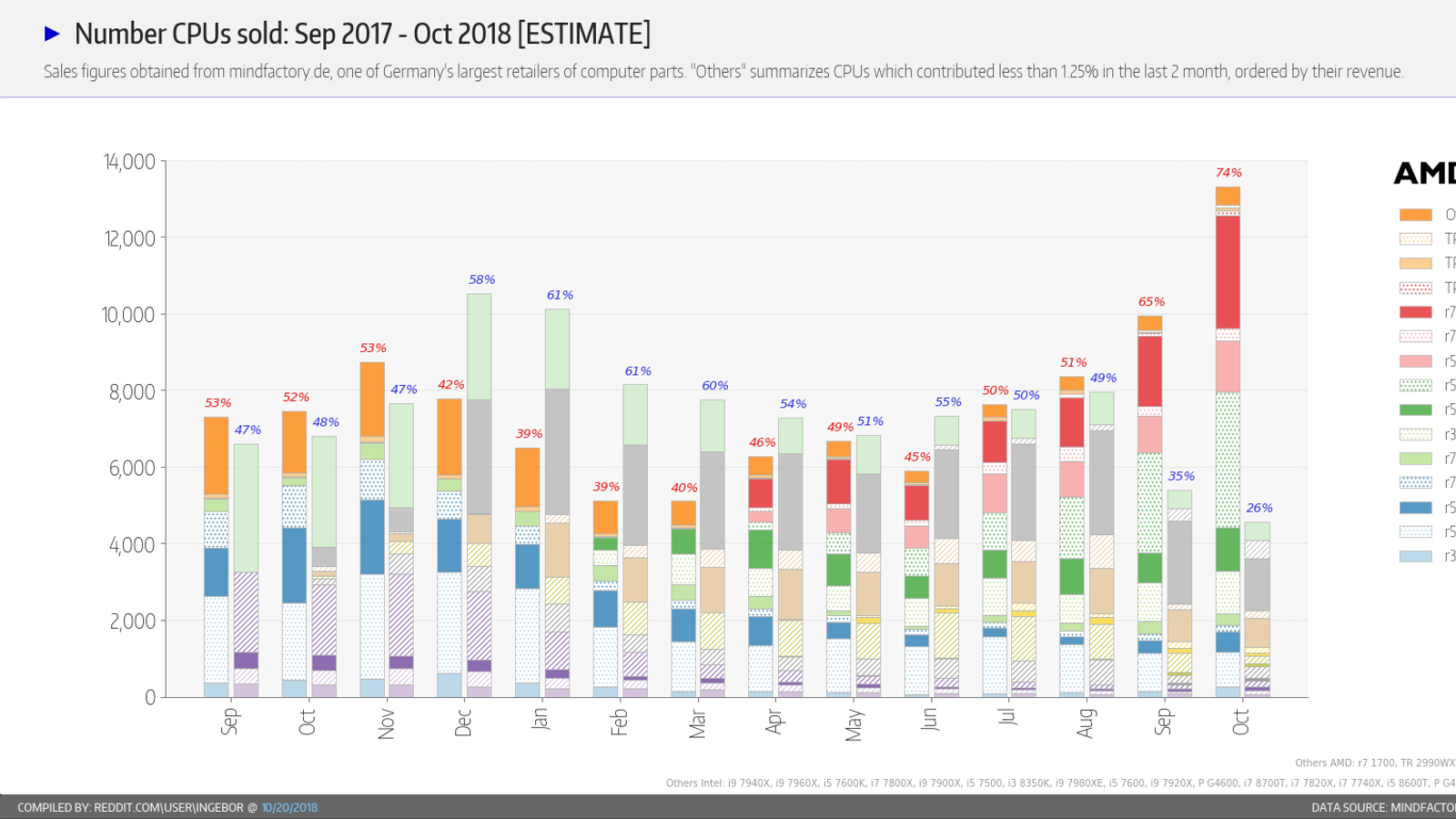Select the solid red legend swatch

click(x=1415, y=312)
